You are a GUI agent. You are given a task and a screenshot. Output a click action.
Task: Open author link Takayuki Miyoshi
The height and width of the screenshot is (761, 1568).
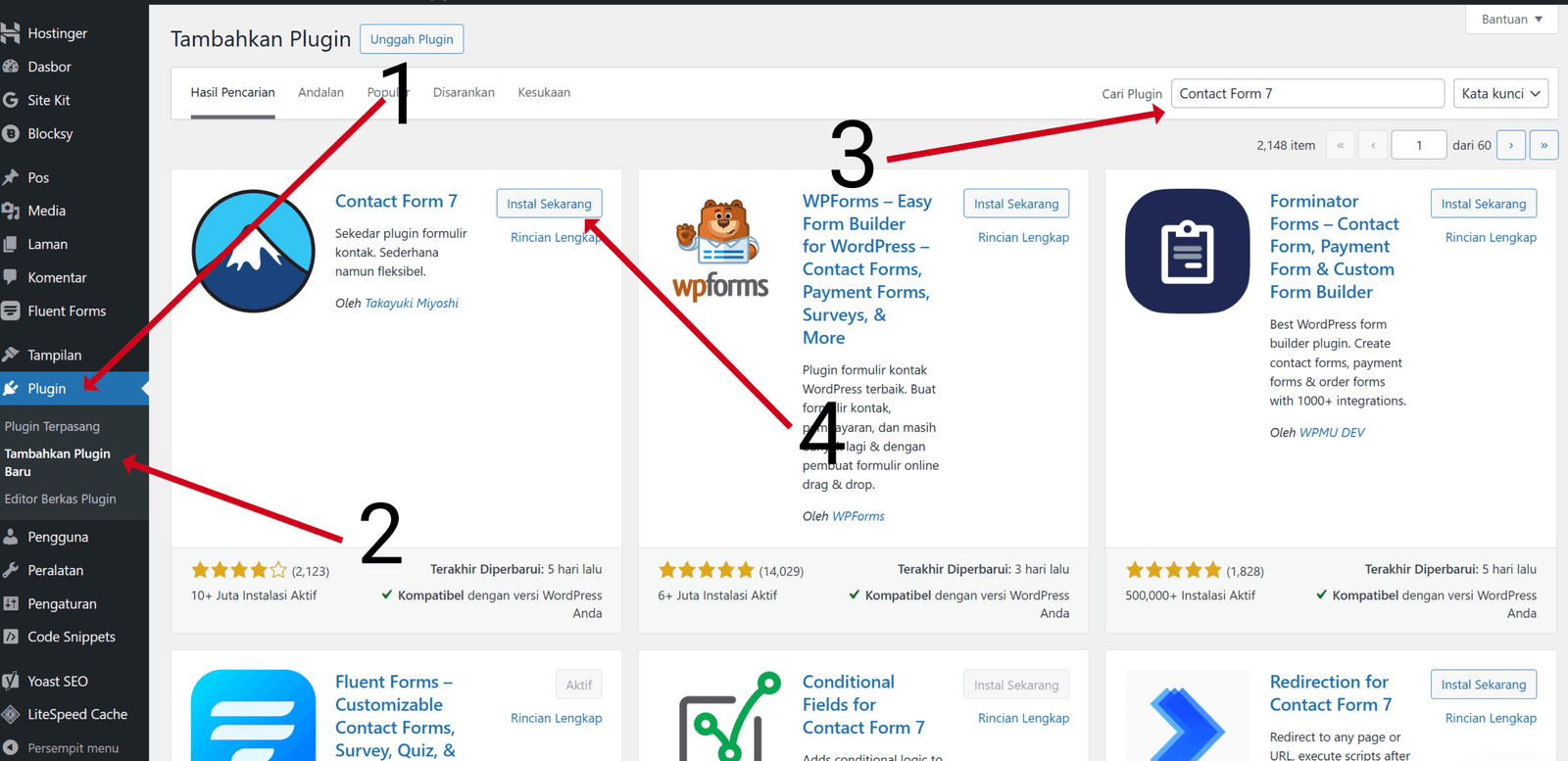click(x=412, y=304)
